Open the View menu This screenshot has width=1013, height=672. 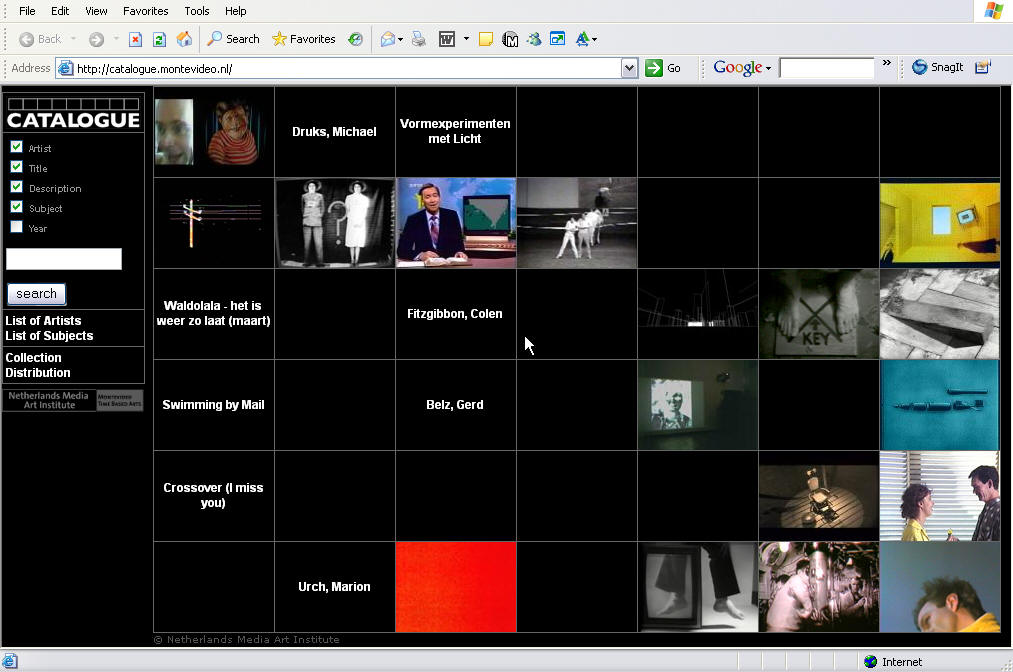[96, 11]
